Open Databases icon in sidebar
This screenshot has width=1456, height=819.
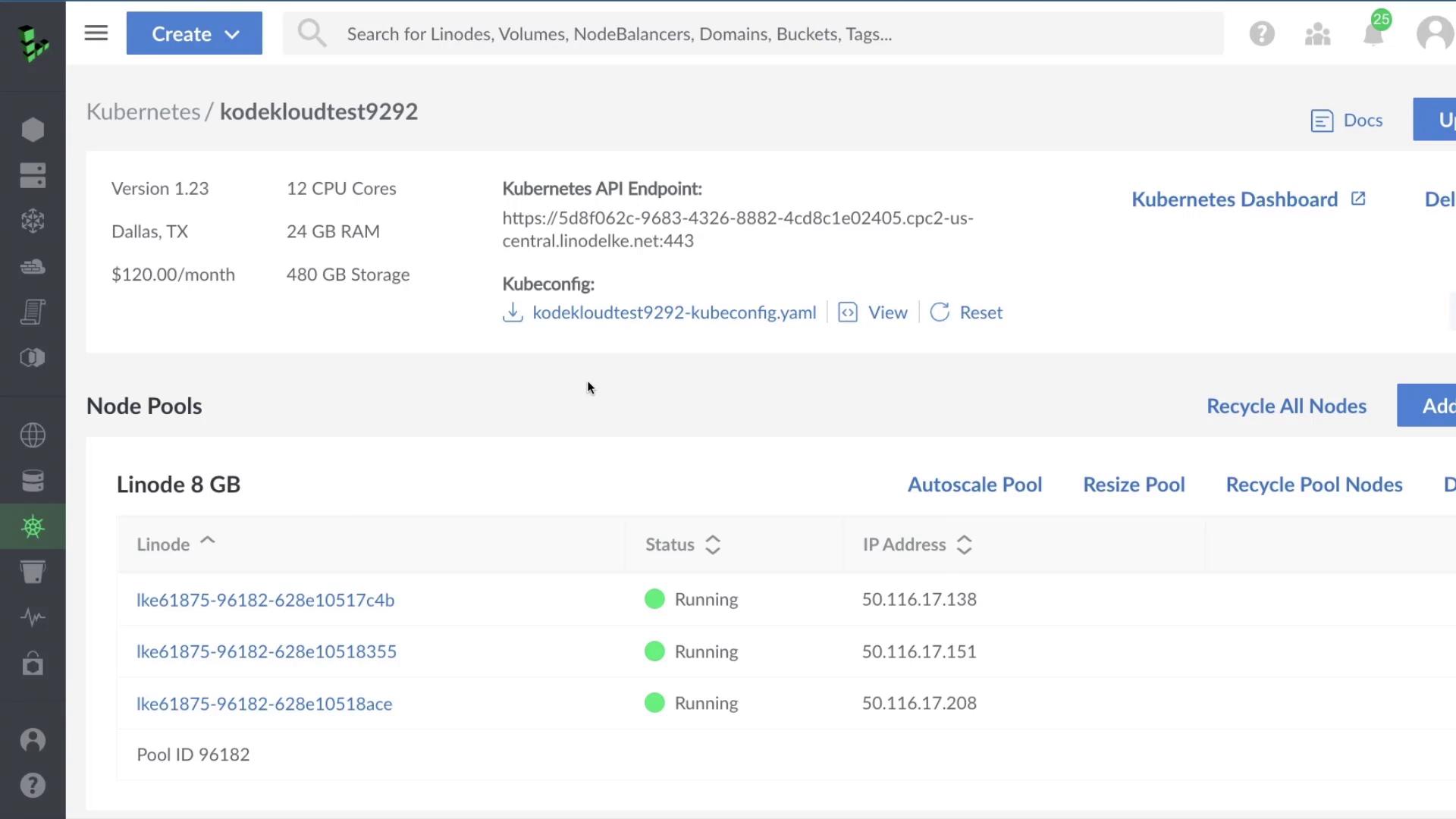[33, 481]
